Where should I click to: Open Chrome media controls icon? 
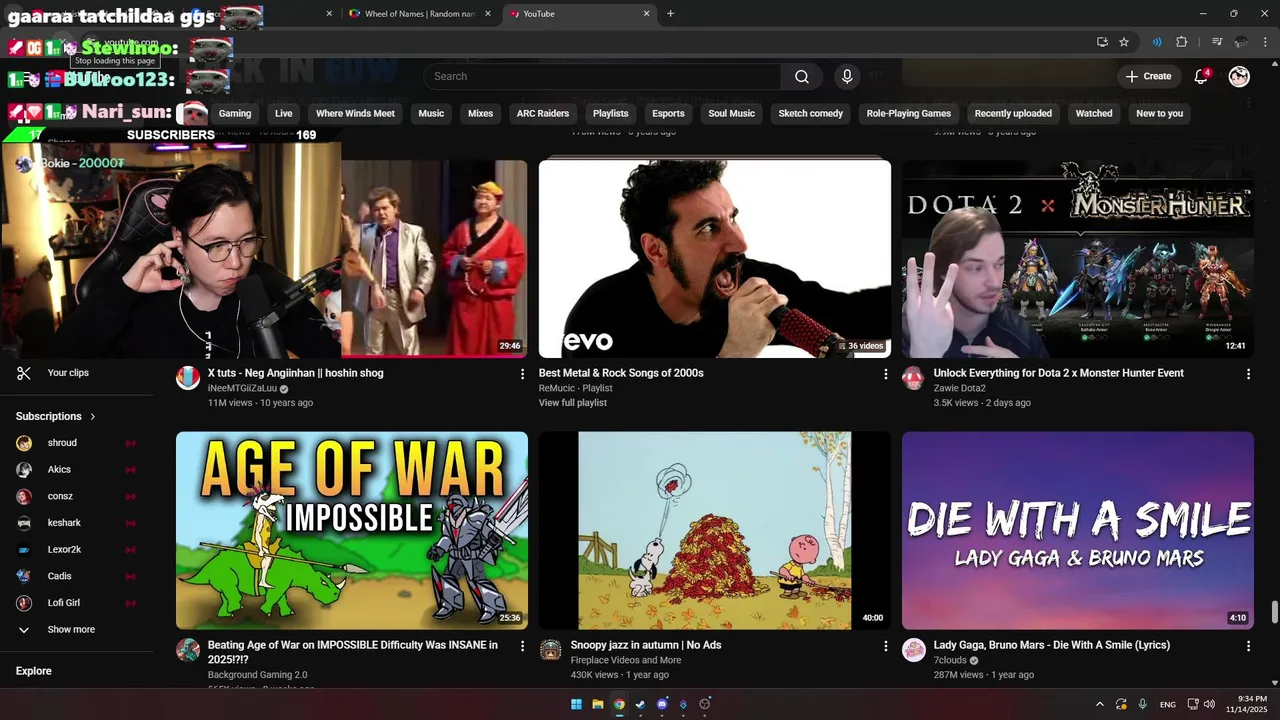(x=1217, y=42)
